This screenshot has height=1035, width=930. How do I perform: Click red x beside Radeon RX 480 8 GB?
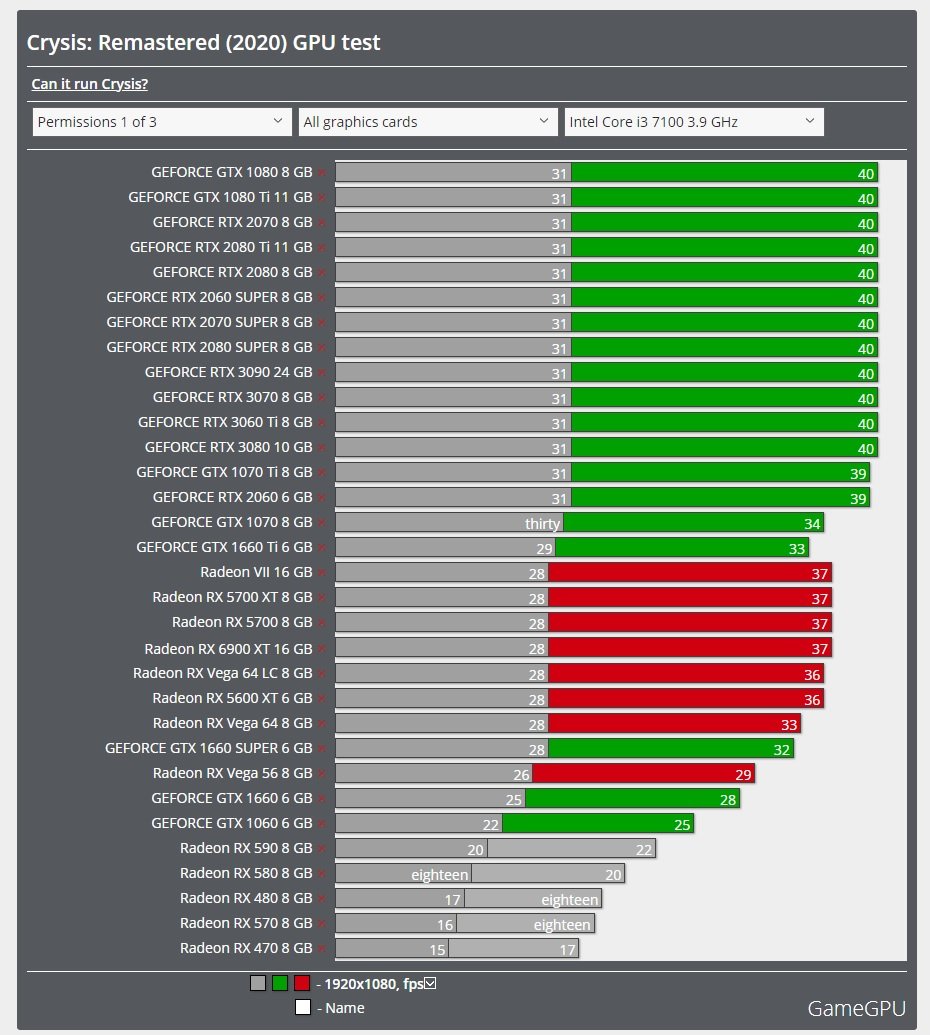point(321,899)
